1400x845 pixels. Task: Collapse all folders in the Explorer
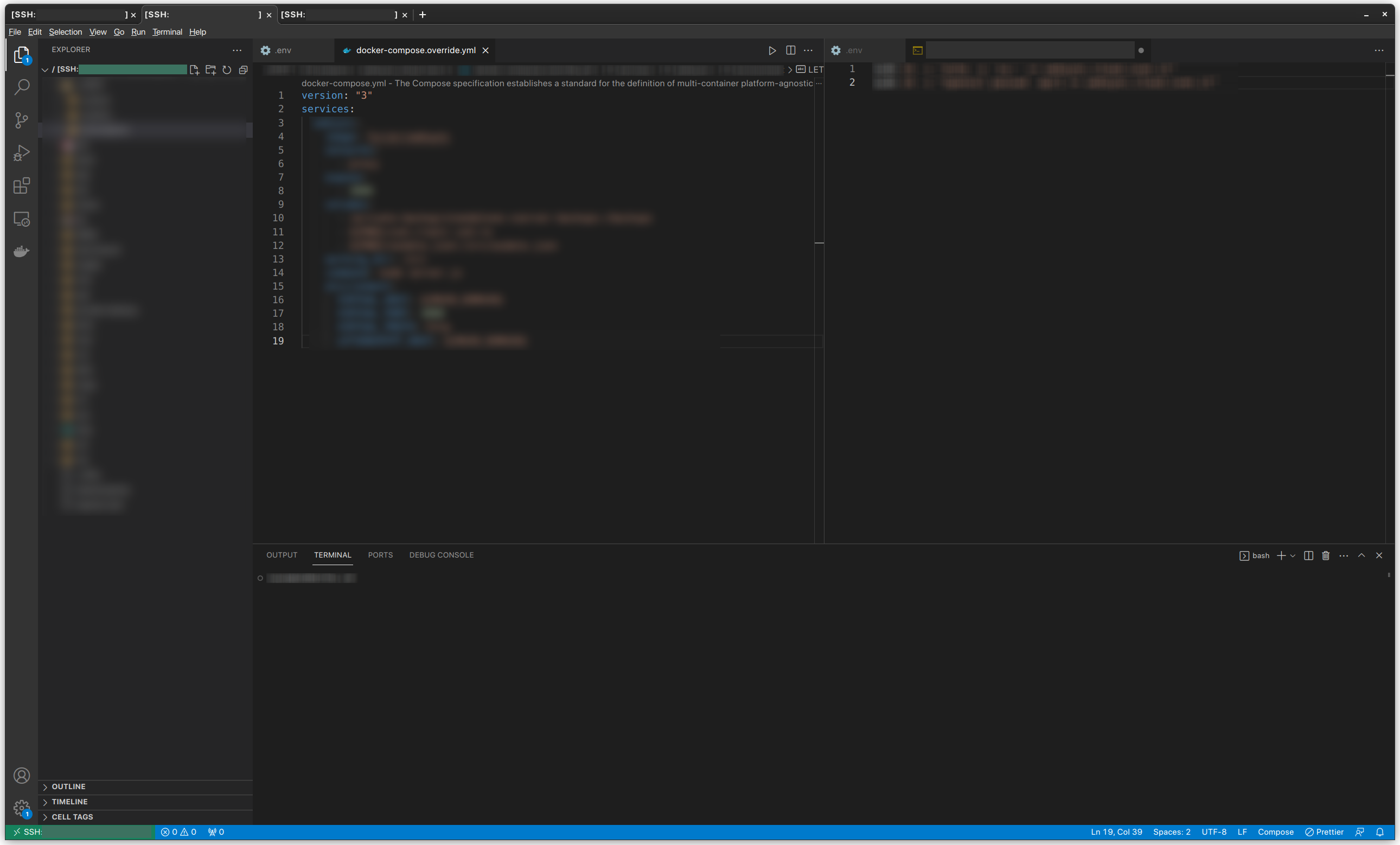[x=244, y=69]
